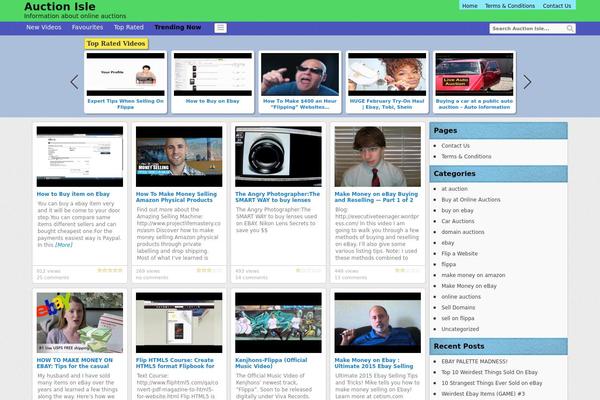The image size is (600, 400).
Task: Open Contact Us under Pages sidebar
Action: pos(455,146)
